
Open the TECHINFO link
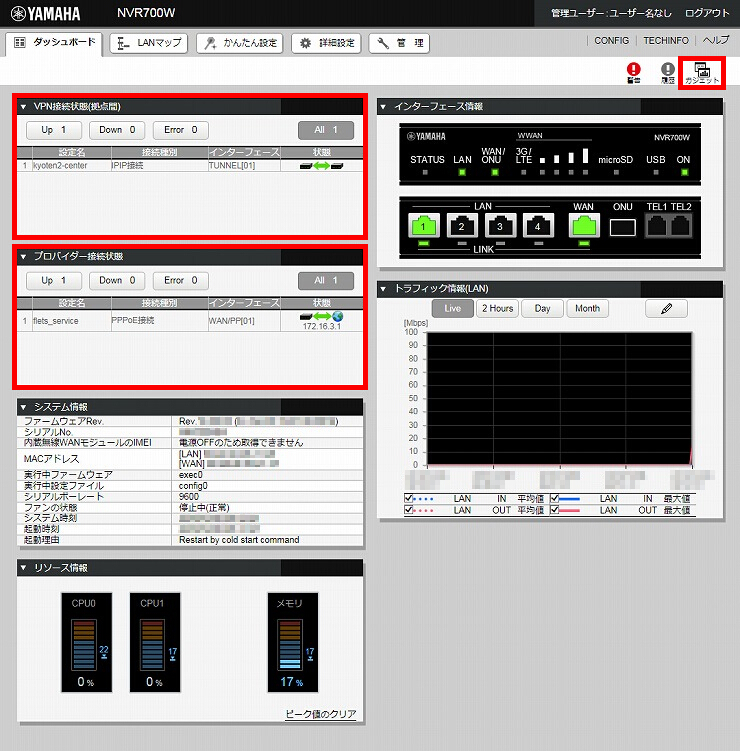666,41
